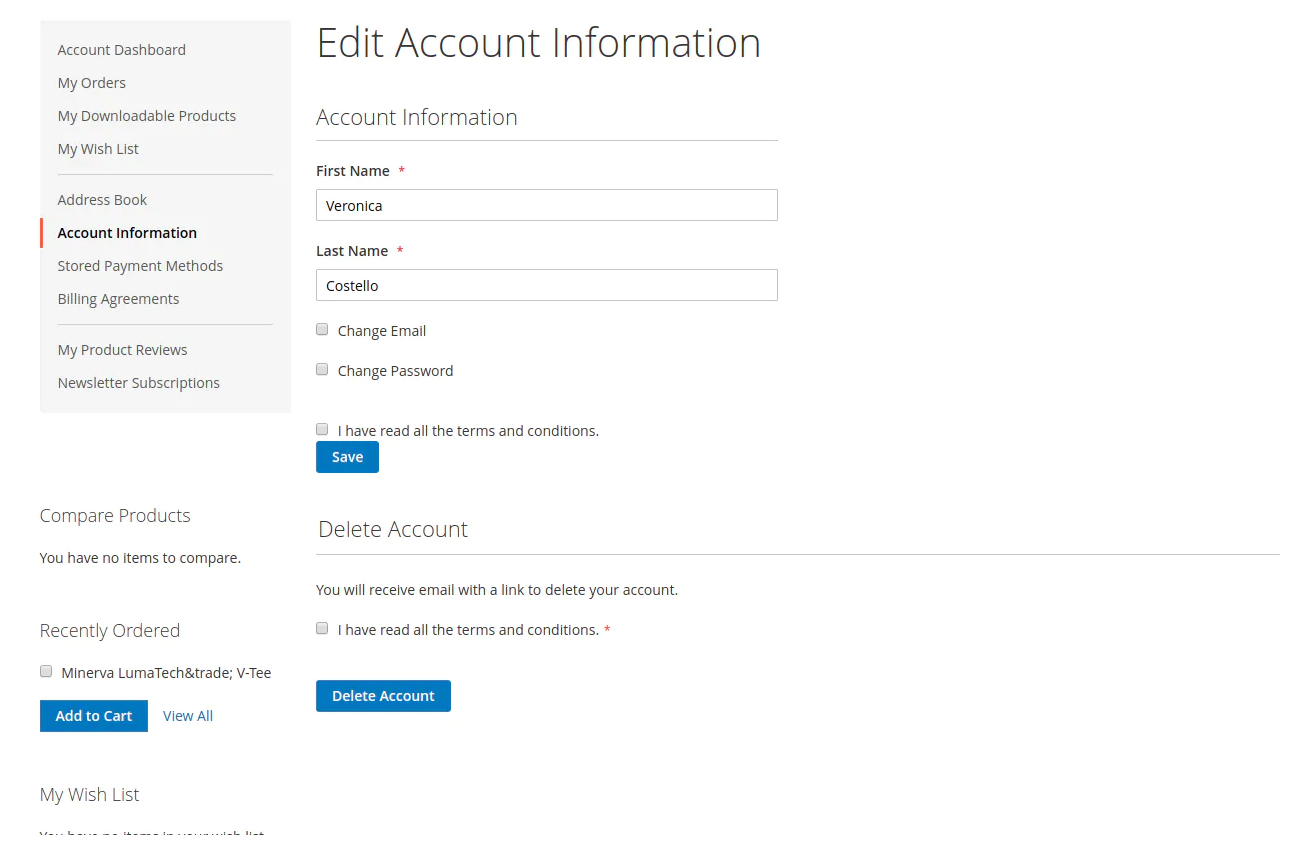Viewport: 1301px width, 845px height.
Task: Check the terms and conditions box above Save
Action: pyautogui.click(x=321, y=429)
